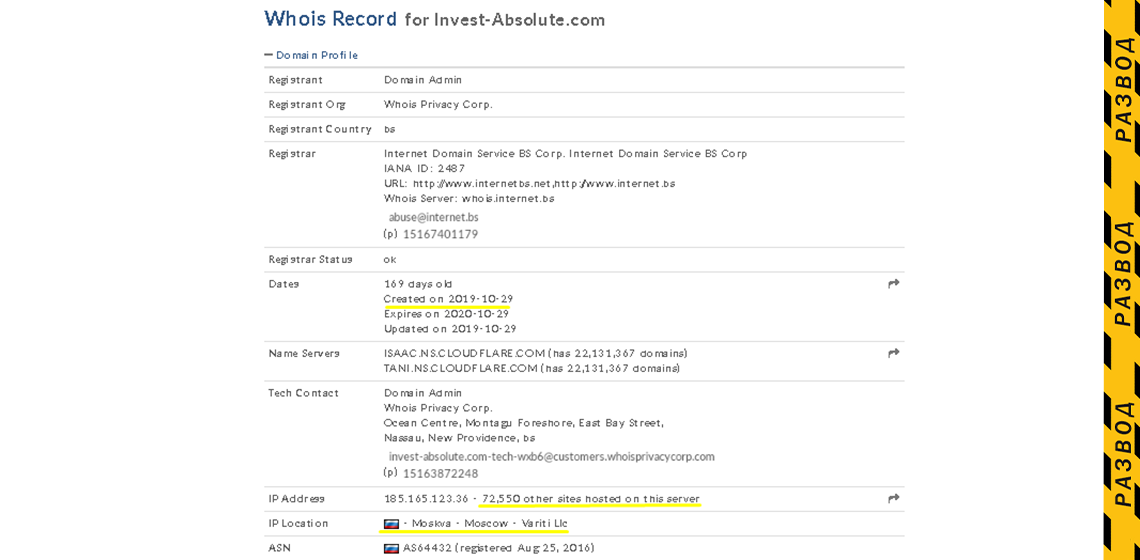Click 'Updated on 2019-10-29' date
The width and height of the screenshot is (1140, 560).
pos(450,329)
